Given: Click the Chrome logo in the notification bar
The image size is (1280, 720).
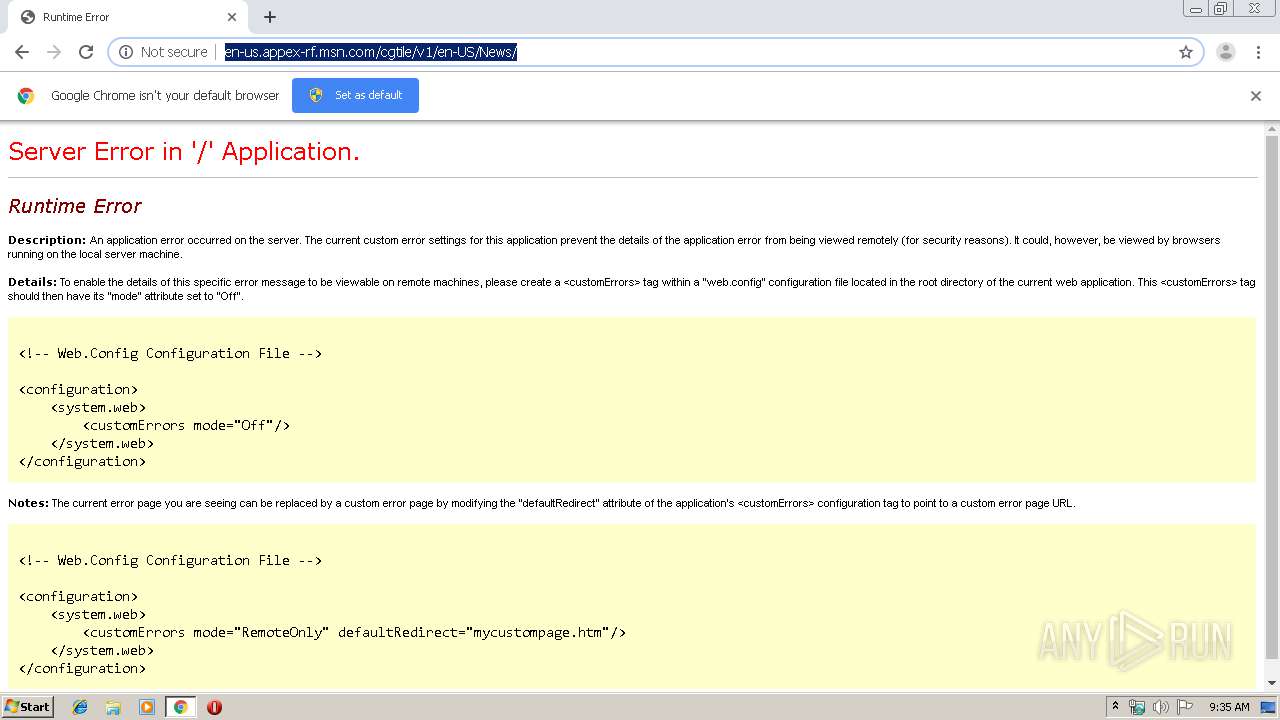Looking at the screenshot, I should point(26,96).
